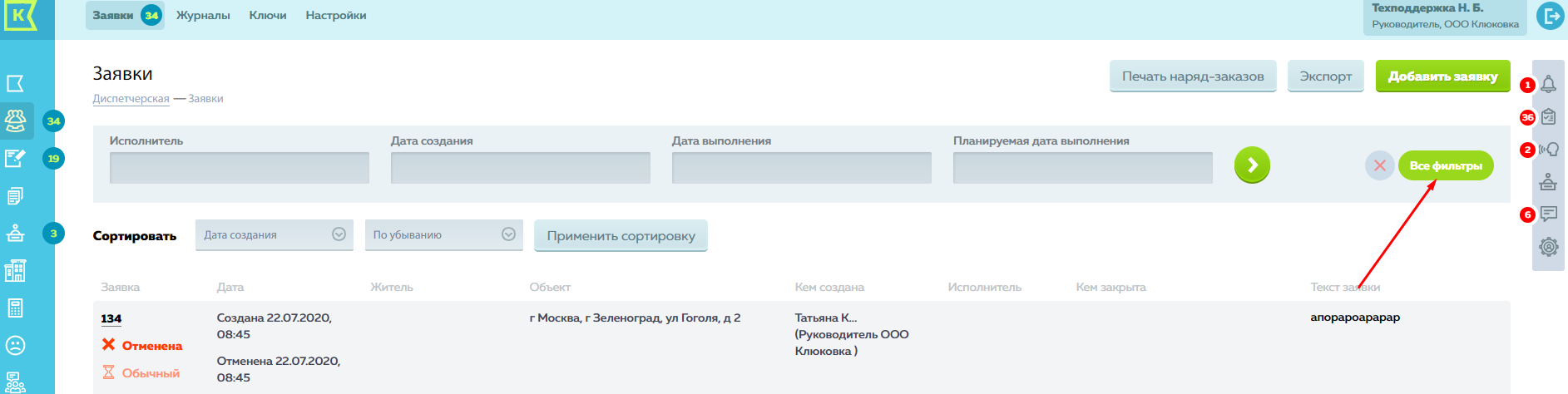Click the chat messages icon with 6 badge
The height and width of the screenshot is (394, 1568).
(1548, 214)
